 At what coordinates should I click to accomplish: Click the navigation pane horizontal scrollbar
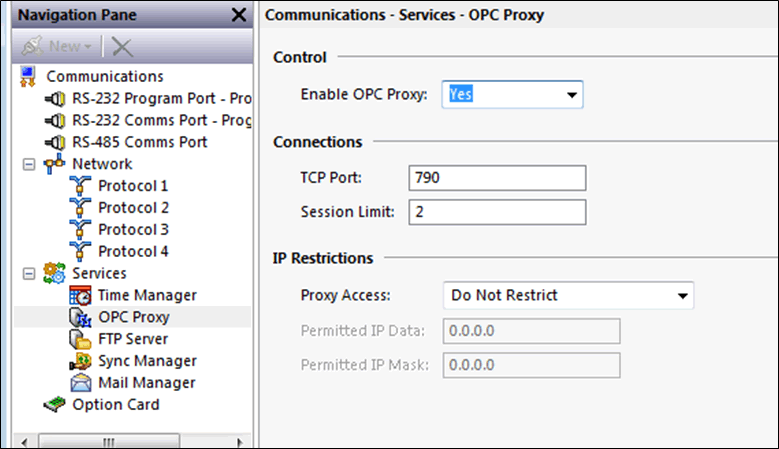point(132,442)
